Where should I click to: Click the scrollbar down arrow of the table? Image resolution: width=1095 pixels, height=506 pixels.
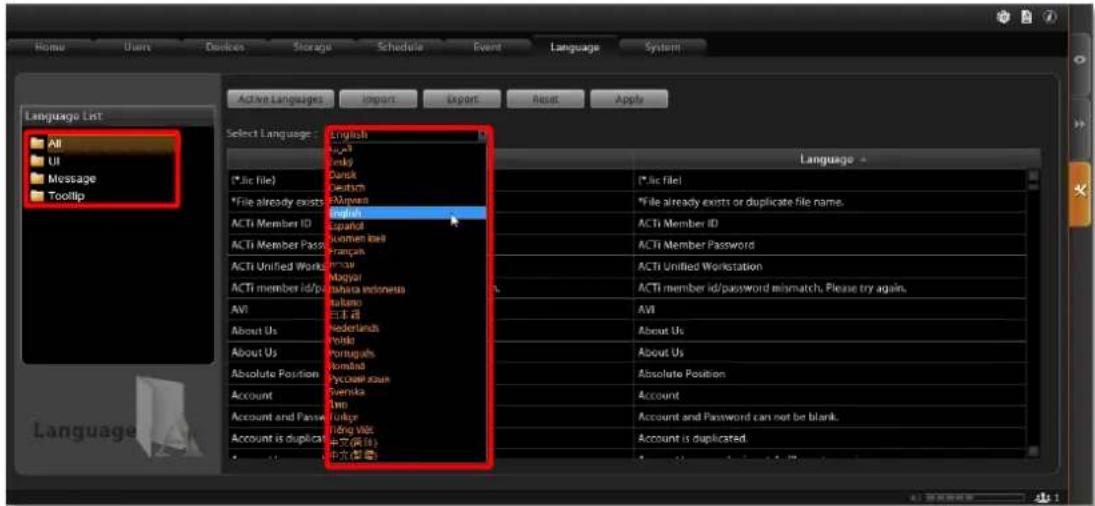pos(1034,452)
